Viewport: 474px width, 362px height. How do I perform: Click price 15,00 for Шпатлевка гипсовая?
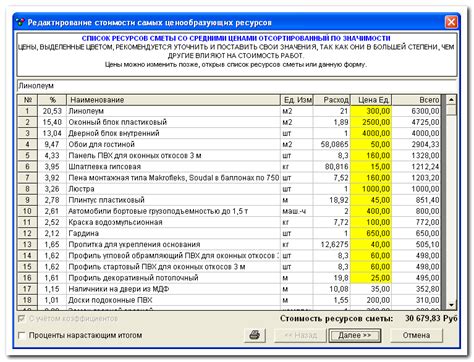371,167
